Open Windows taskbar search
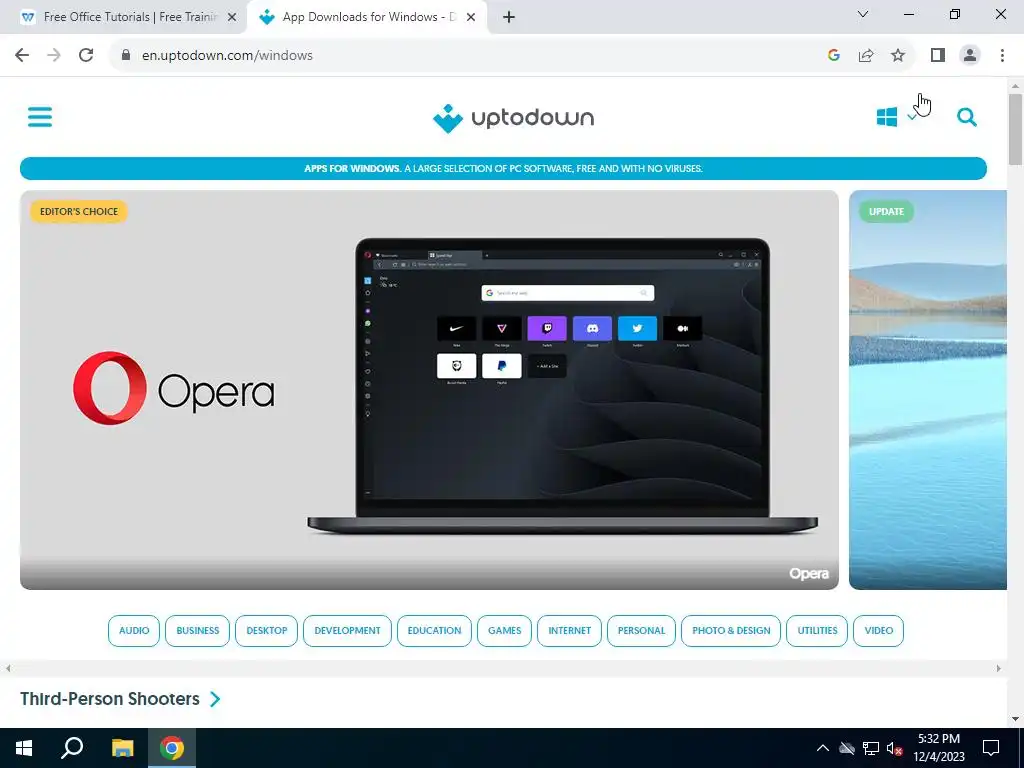Screen dimensions: 1024x768 [x=72, y=748]
